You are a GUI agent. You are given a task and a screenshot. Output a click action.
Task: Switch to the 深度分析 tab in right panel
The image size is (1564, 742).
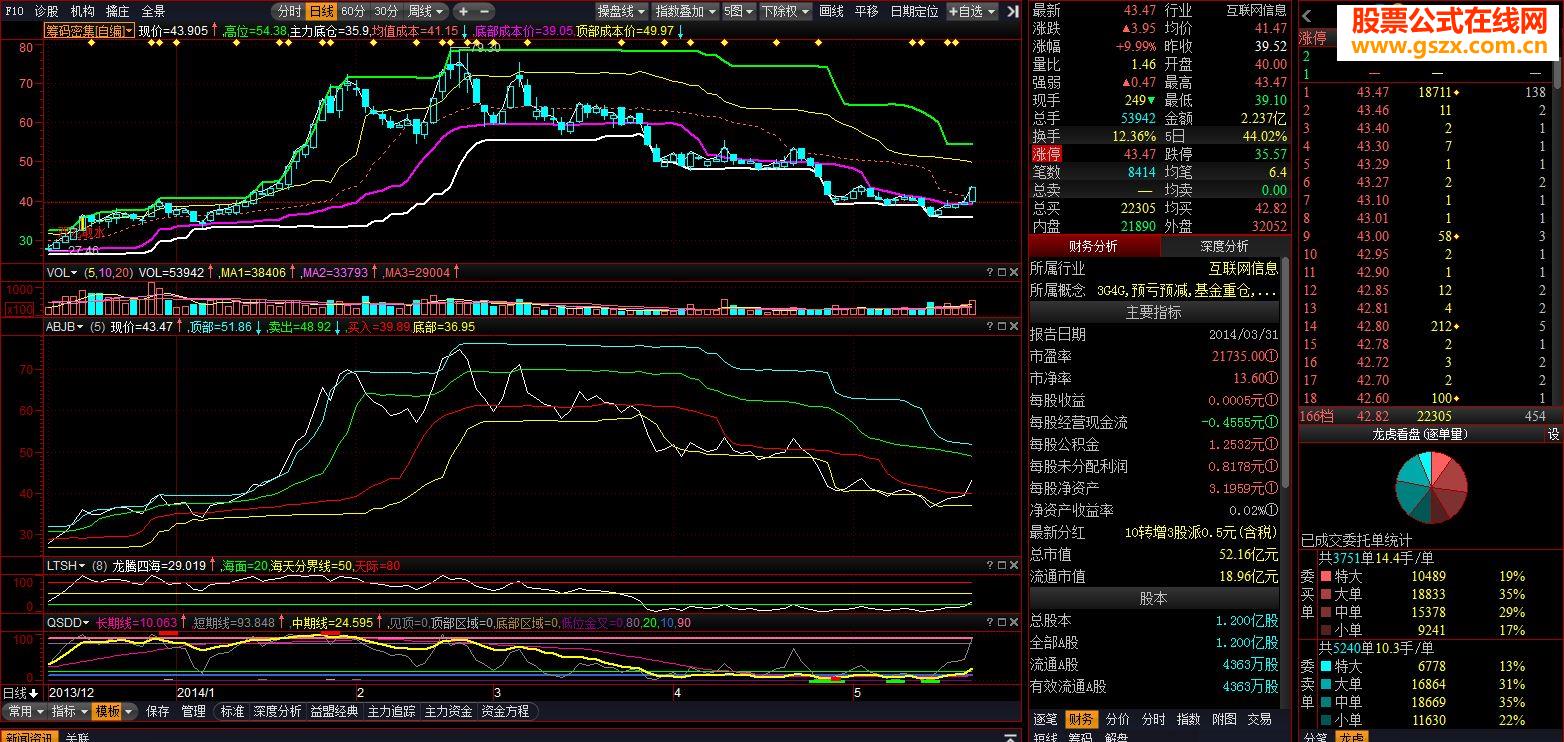coord(1224,246)
